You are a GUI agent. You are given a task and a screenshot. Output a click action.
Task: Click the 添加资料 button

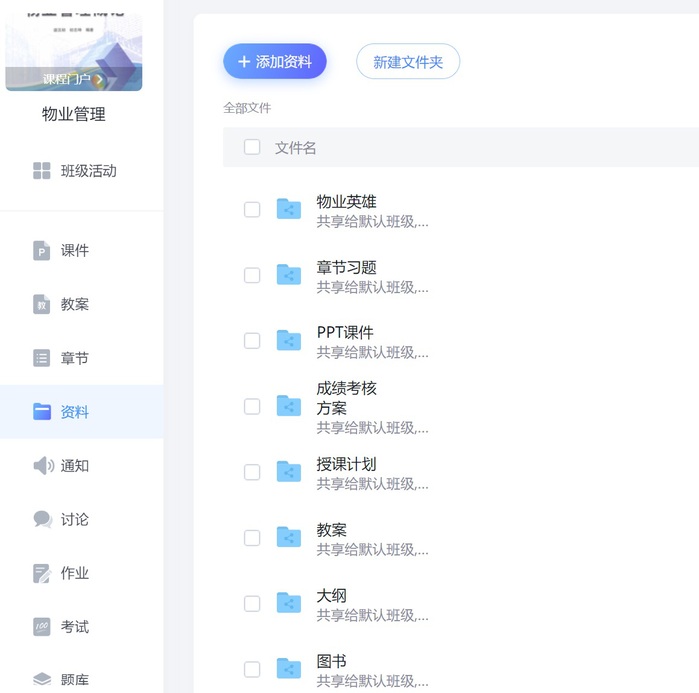(275, 62)
